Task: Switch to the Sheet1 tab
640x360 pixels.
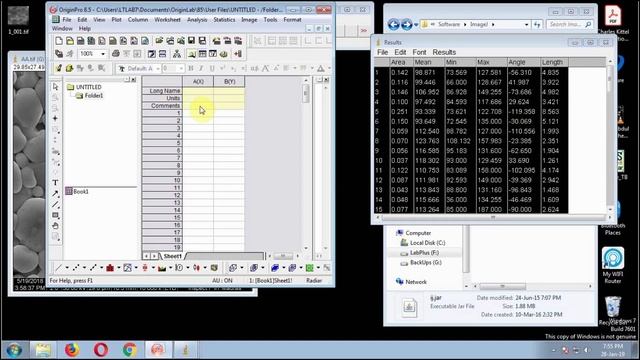Action: 172,256
